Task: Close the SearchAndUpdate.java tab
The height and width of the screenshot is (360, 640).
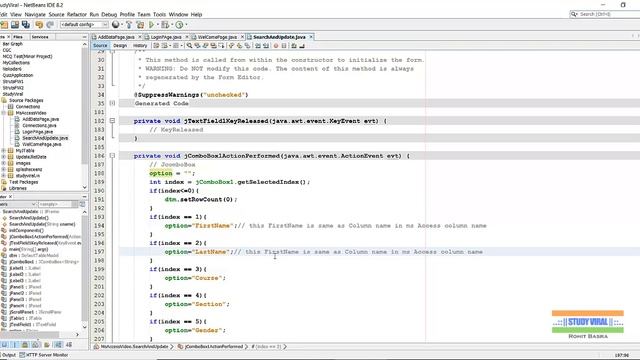Action: (311, 37)
